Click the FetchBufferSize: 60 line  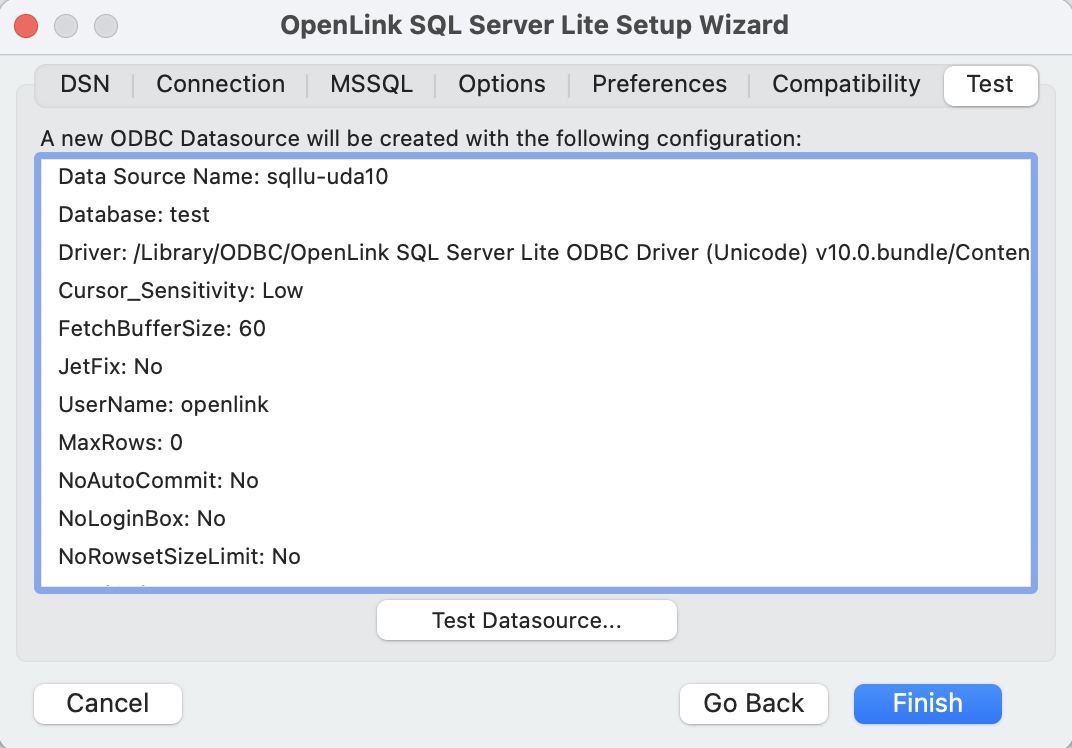click(x=162, y=329)
